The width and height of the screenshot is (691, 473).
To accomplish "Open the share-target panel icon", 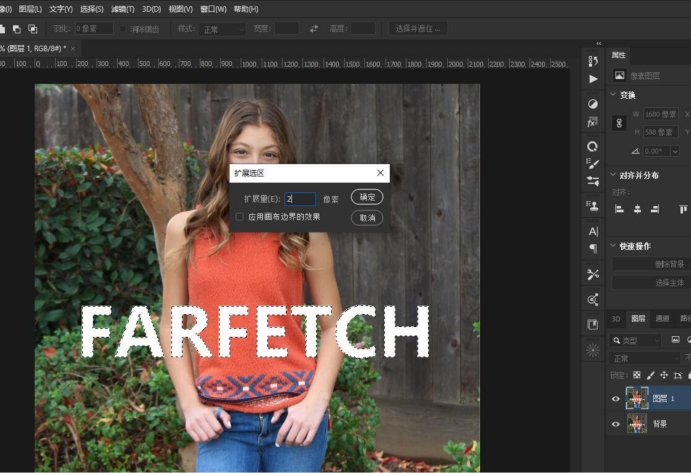I will (x=593, y=300).
